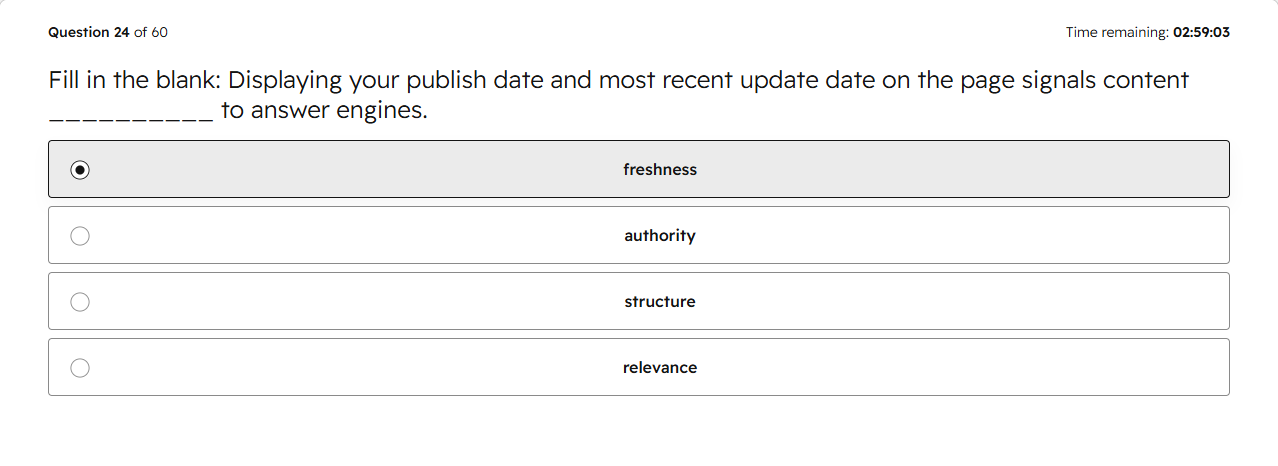
Task: Click the "to answer engines." question text
Action: pyautogui.click(x=324, y=111)
